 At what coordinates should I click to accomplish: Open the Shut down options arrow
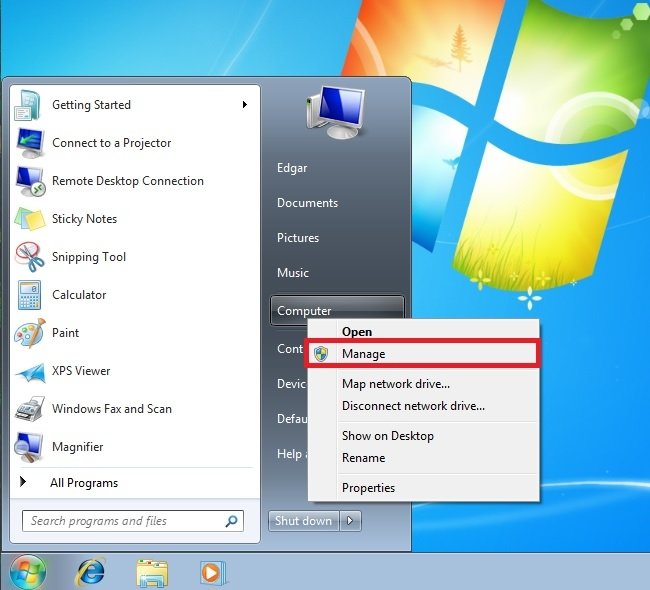point(350,520)
